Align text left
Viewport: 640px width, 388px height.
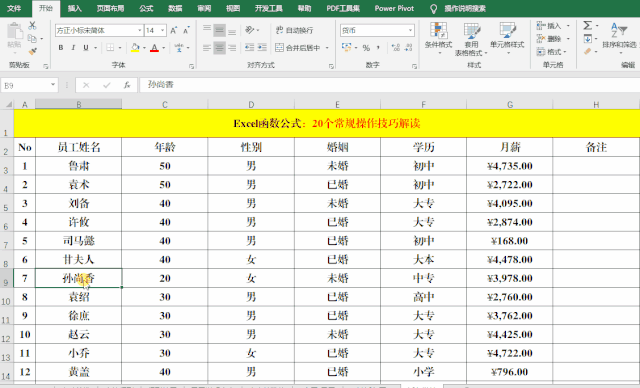[207, 48]
